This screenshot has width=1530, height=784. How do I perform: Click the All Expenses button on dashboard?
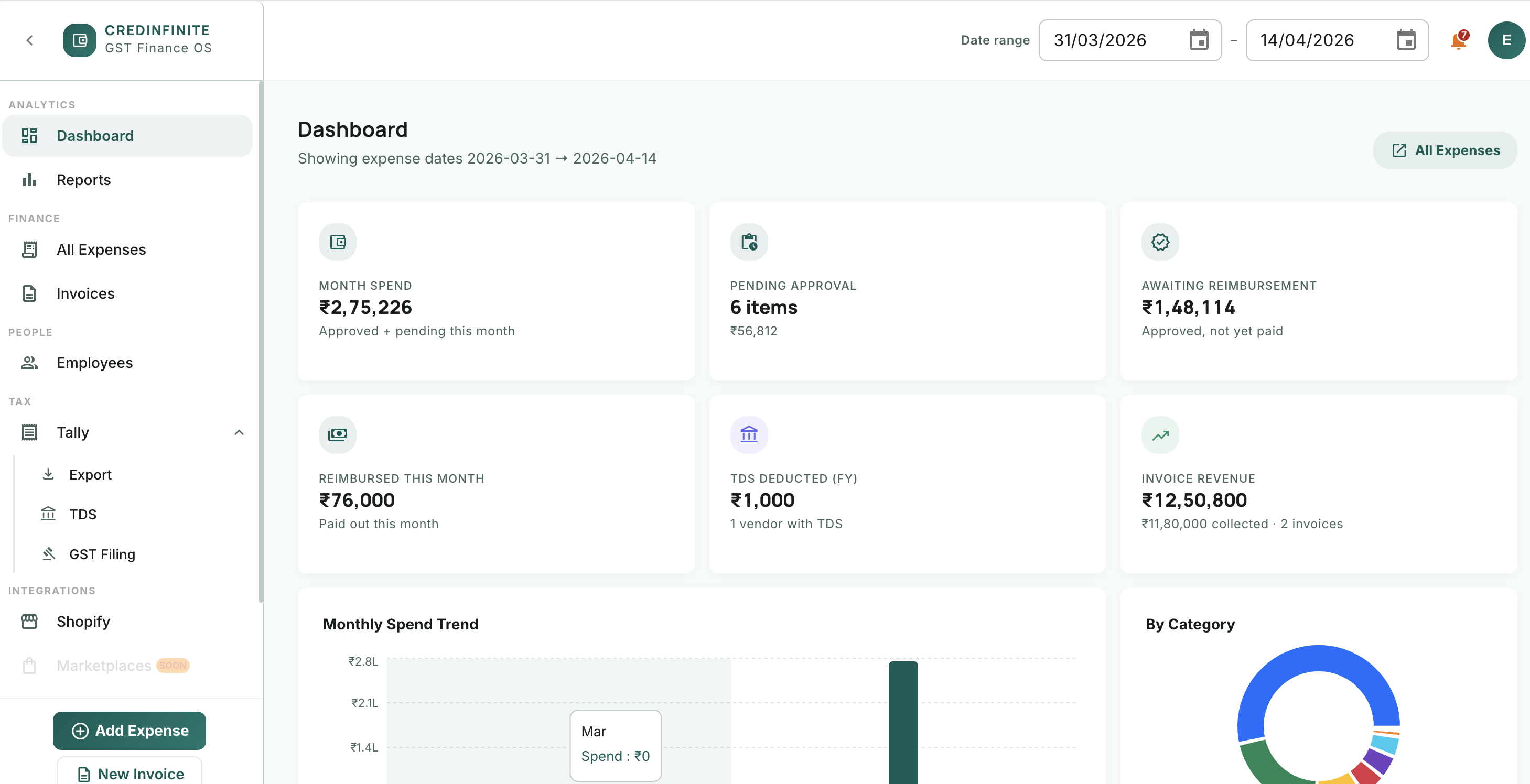(1445, 150)
